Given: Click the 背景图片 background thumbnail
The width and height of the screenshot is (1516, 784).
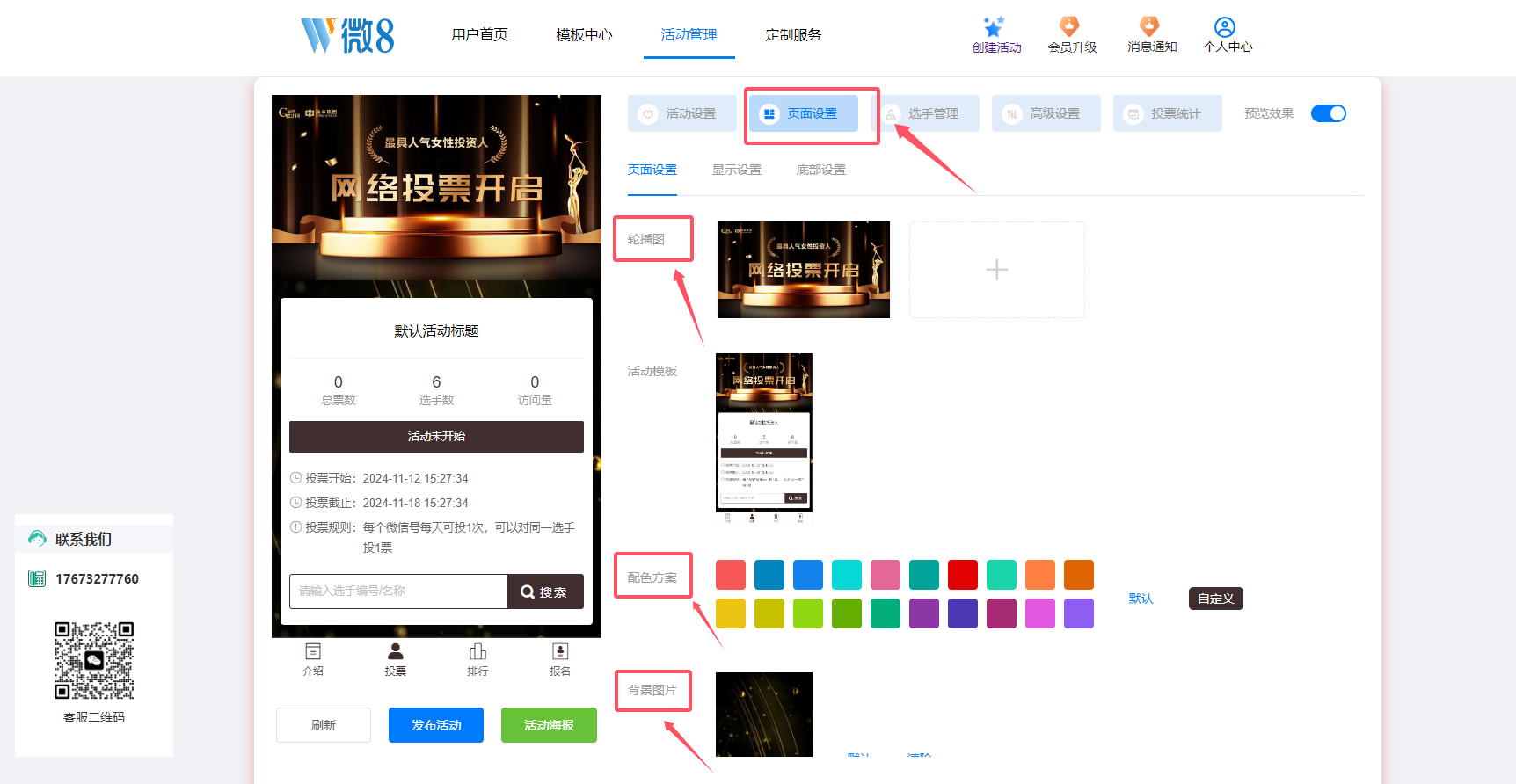Looking at the screenshot, I should 764,715.
